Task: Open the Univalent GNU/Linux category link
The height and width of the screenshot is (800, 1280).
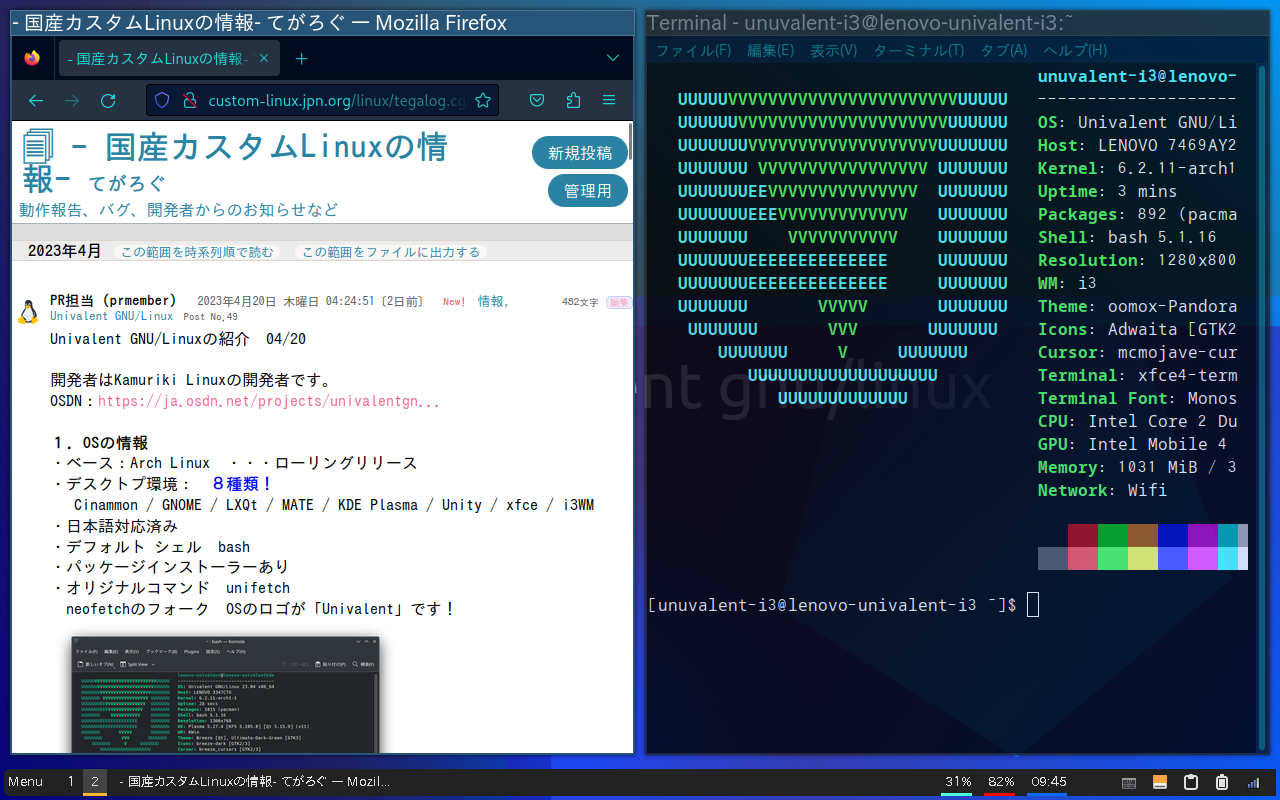Action: 112,316
